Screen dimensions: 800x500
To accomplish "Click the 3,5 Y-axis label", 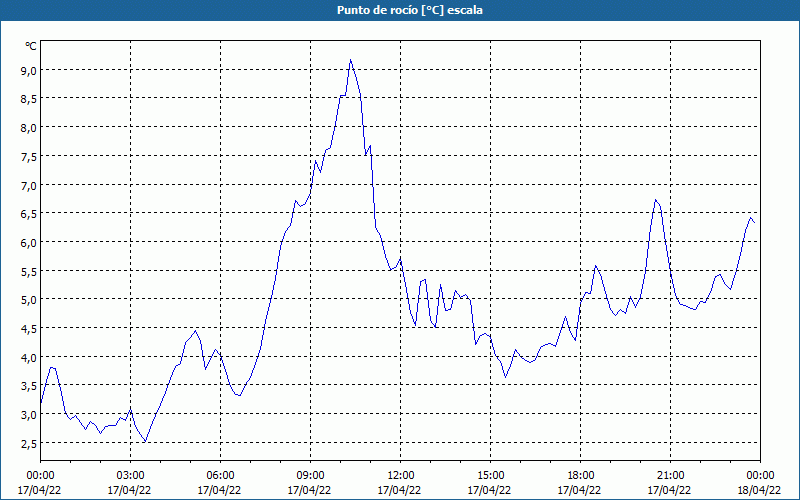I will point(29,386).
